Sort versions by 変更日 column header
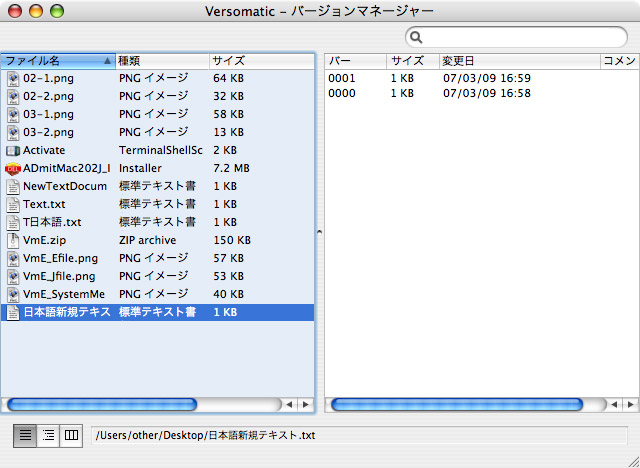 [520, 61]
